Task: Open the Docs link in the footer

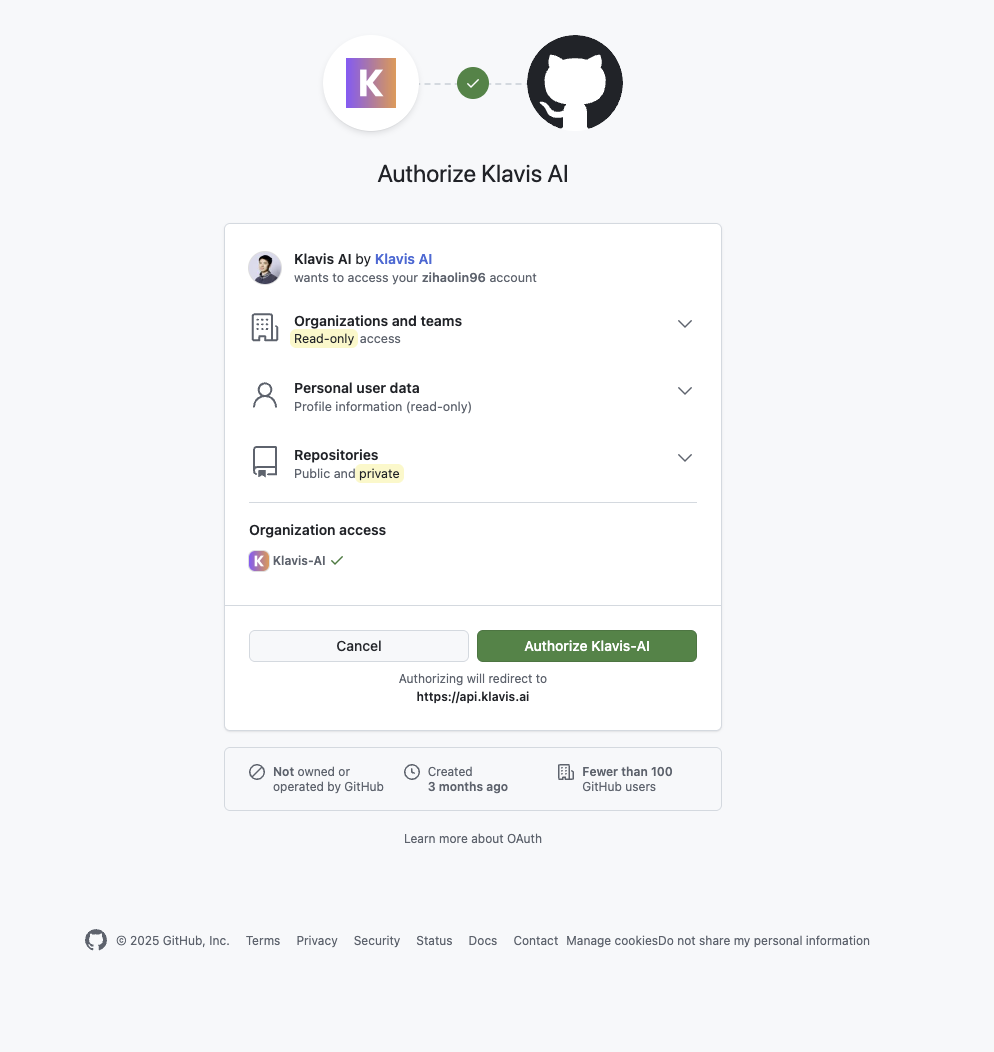Action: pos(482,940)
